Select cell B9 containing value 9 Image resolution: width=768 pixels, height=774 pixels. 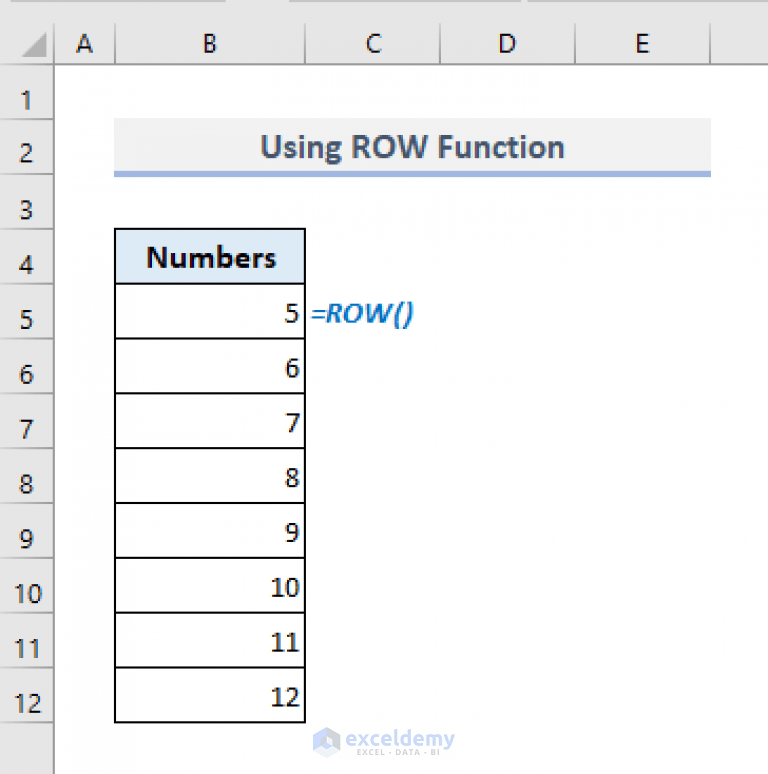tap(210, 531)
